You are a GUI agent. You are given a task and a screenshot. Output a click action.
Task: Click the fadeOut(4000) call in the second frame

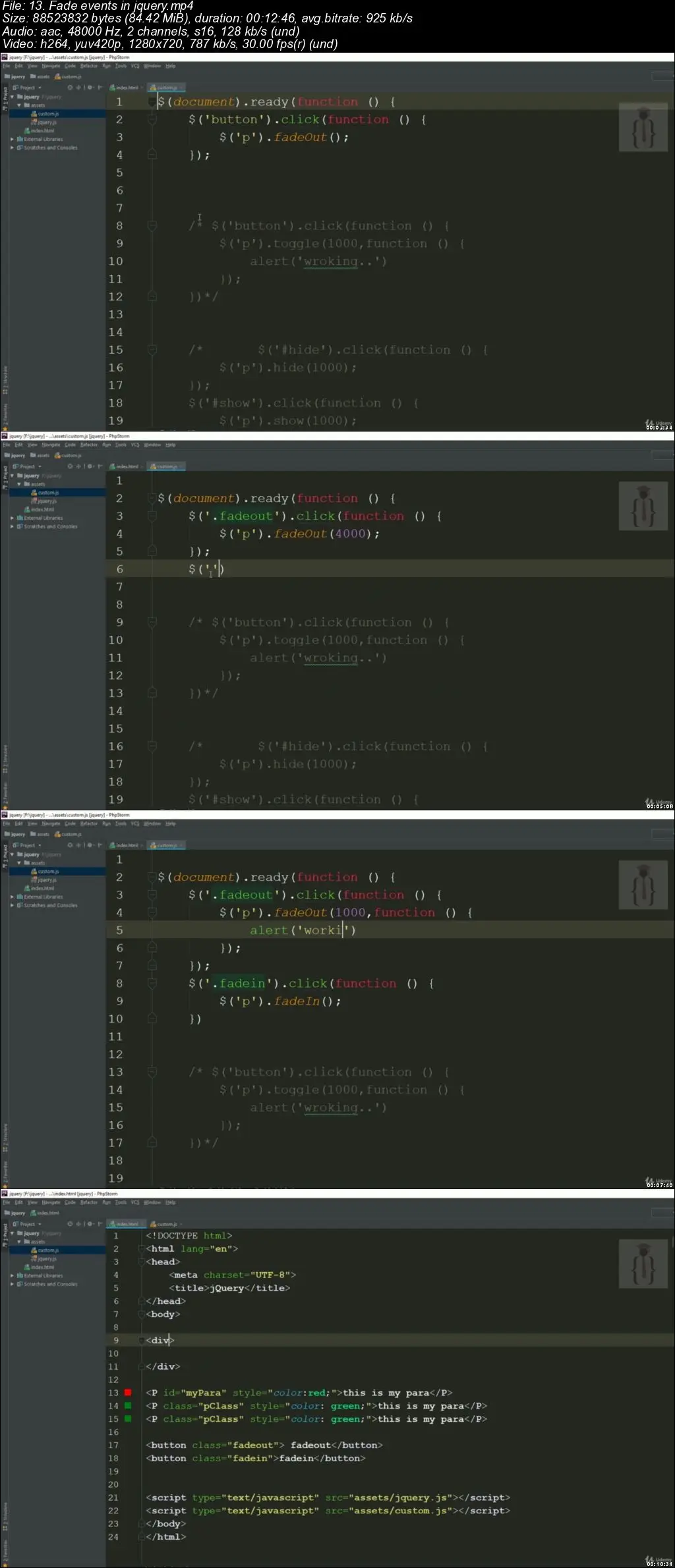(327, 534)
